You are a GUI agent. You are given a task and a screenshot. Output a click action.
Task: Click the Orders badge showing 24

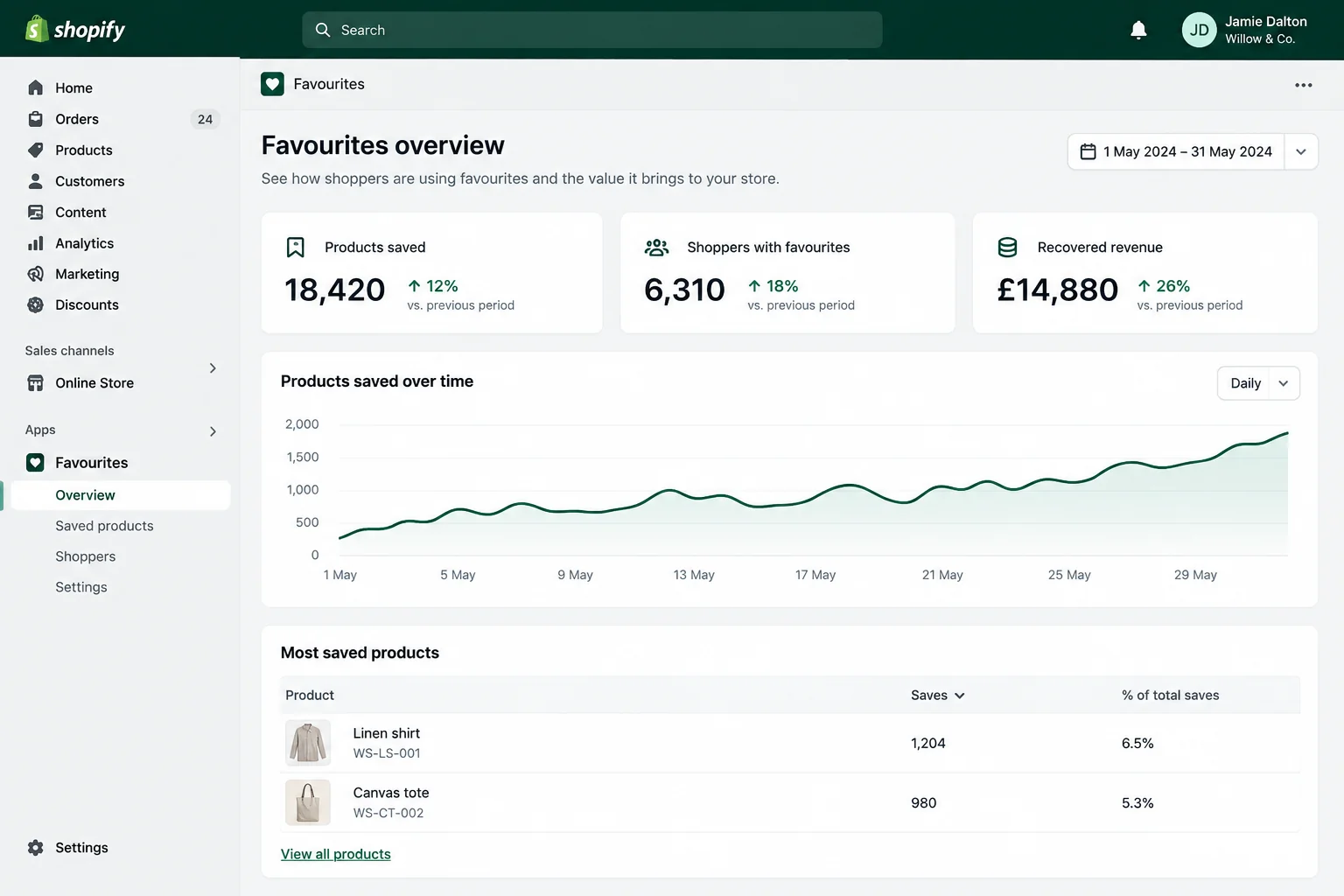point(205,119)
